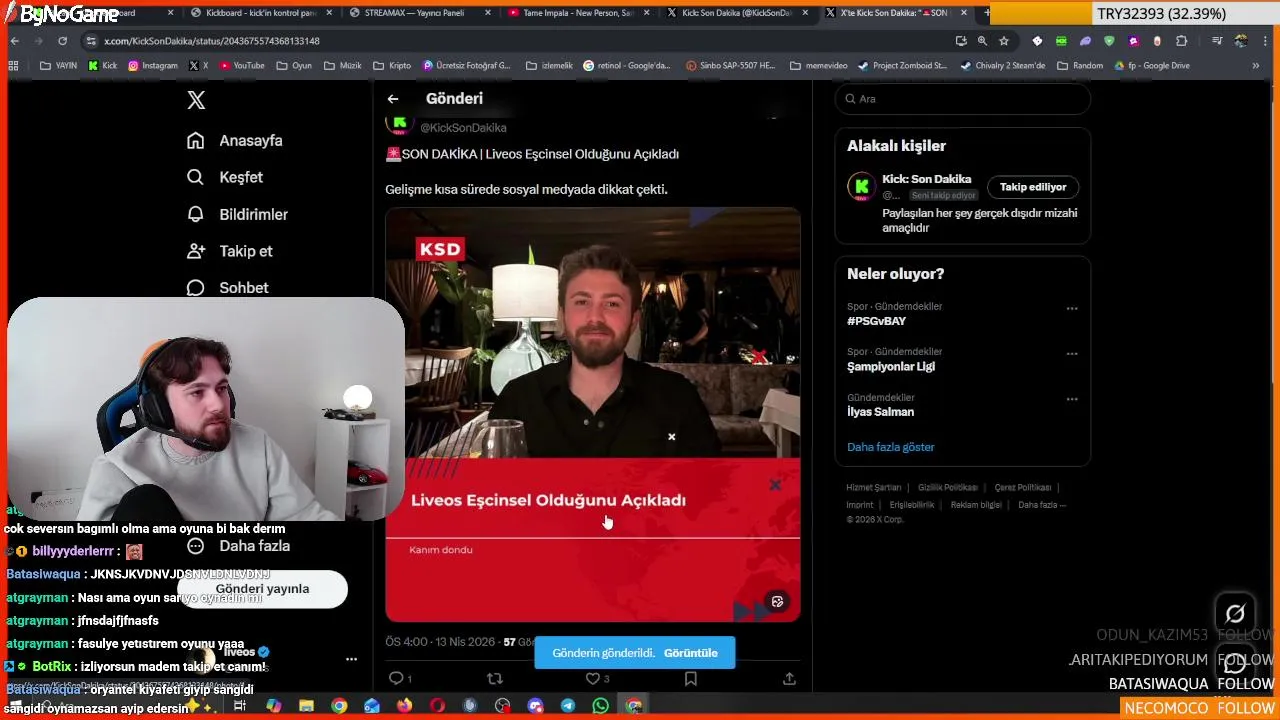Open the Şampiyonlar Ligi trend
The height and width of the screenshot is (720, 1280).
click(x=891, y=366)
